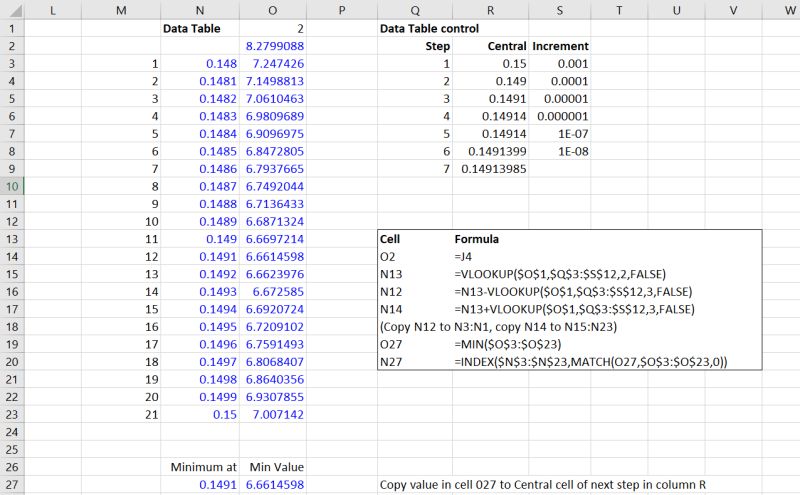The width and height of the screenshot is (800, 495).
Task: Click cell with value 0.1481
Action: [x=200, y=81]
